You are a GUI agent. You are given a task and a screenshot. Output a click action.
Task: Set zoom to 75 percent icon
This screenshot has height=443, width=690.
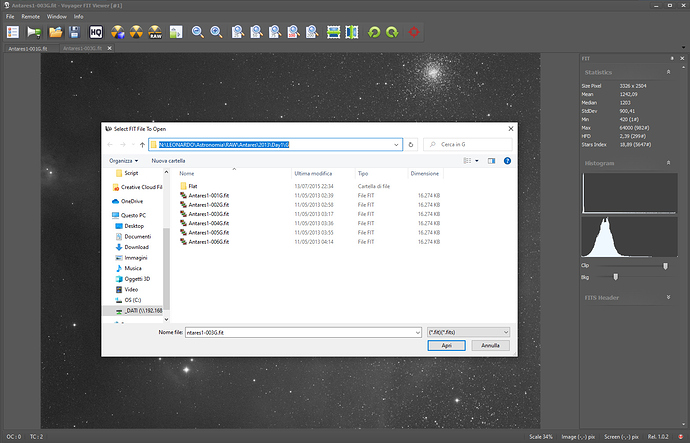275,32
